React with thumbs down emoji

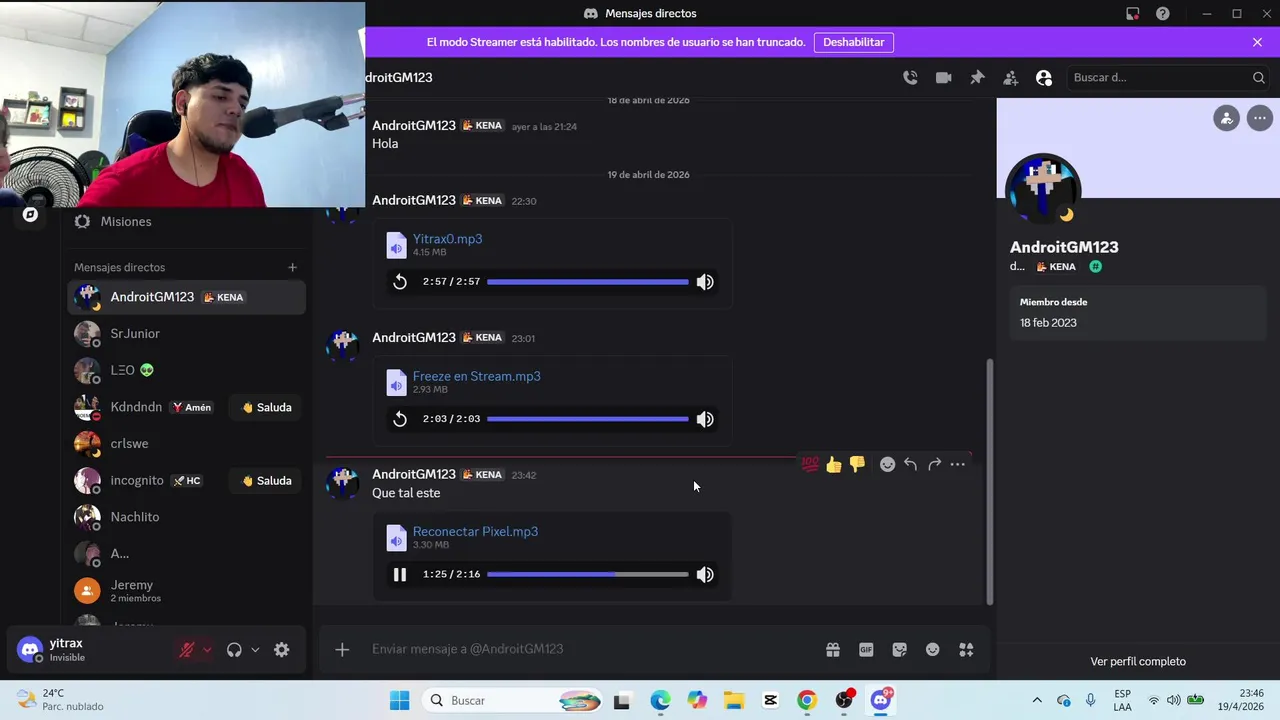(x=857, y=464)
